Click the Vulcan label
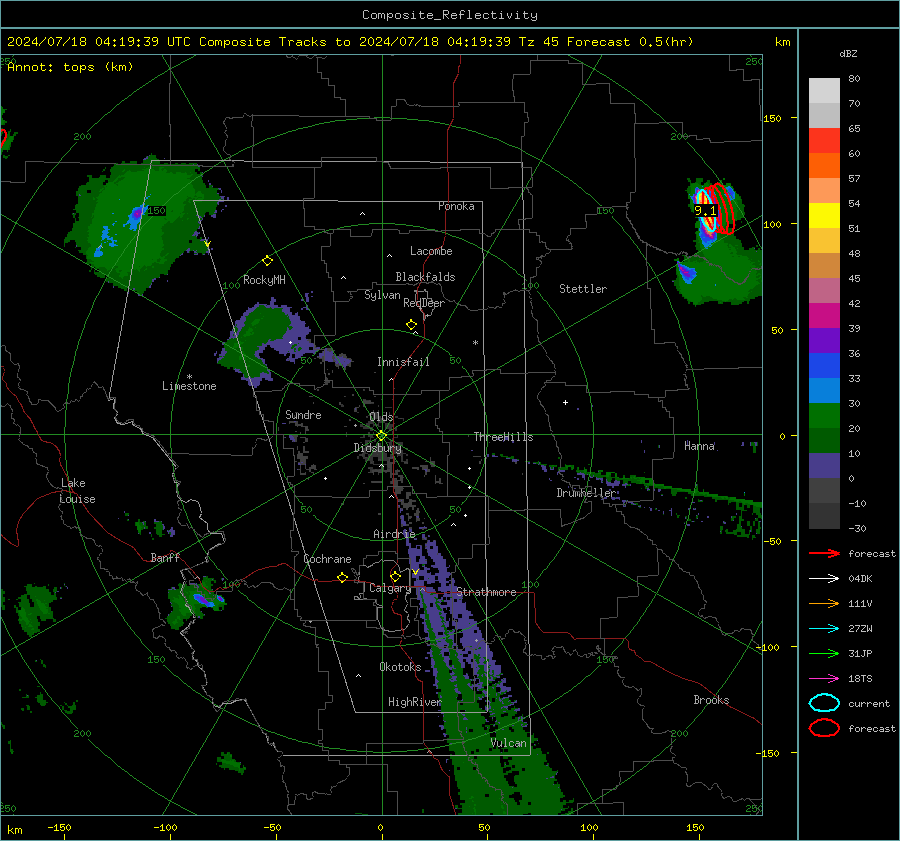900x841 pixels. pos(509,743)
